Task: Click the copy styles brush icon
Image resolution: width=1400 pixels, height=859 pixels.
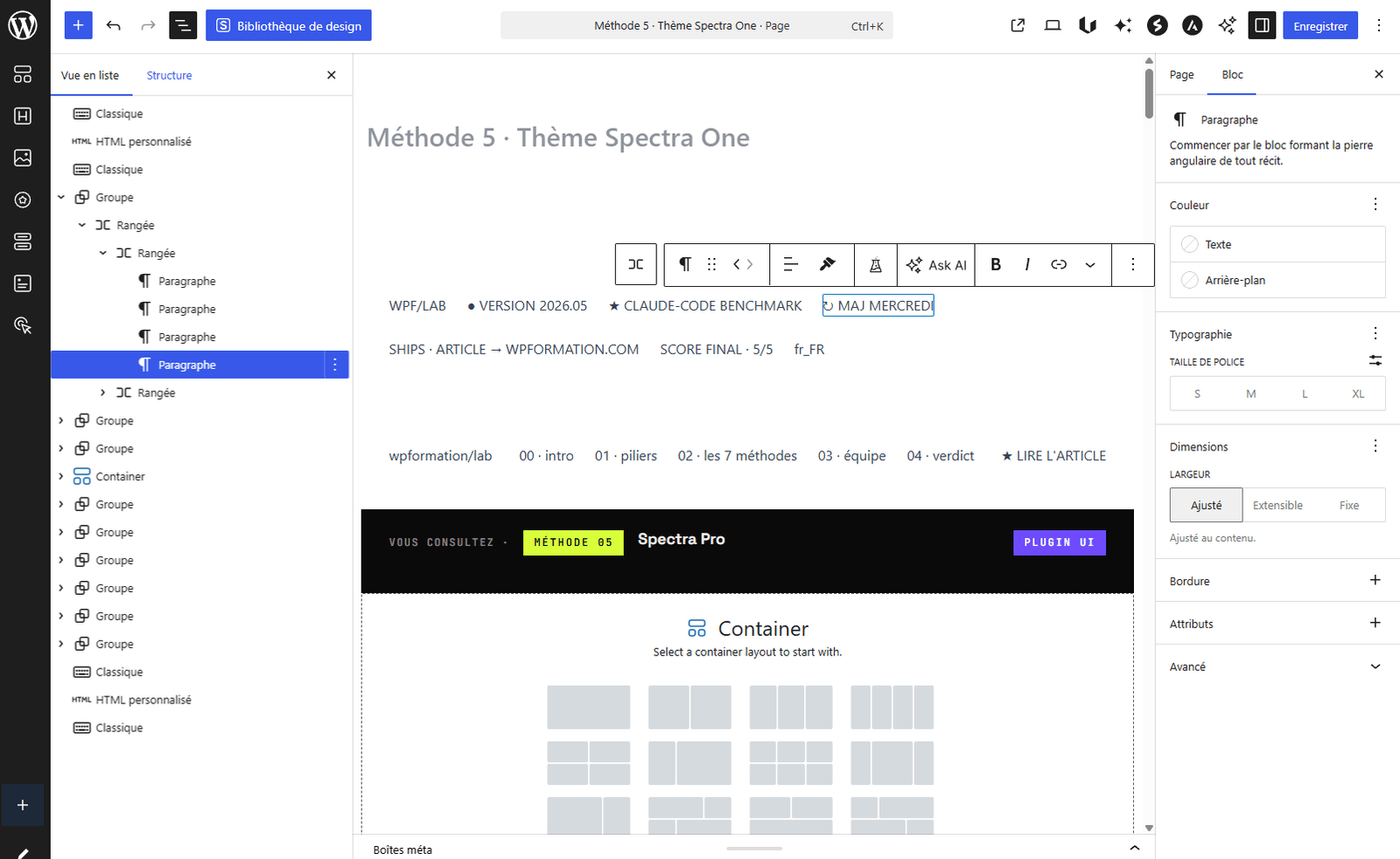Action: pyautogui.click(x=827, y=264)
